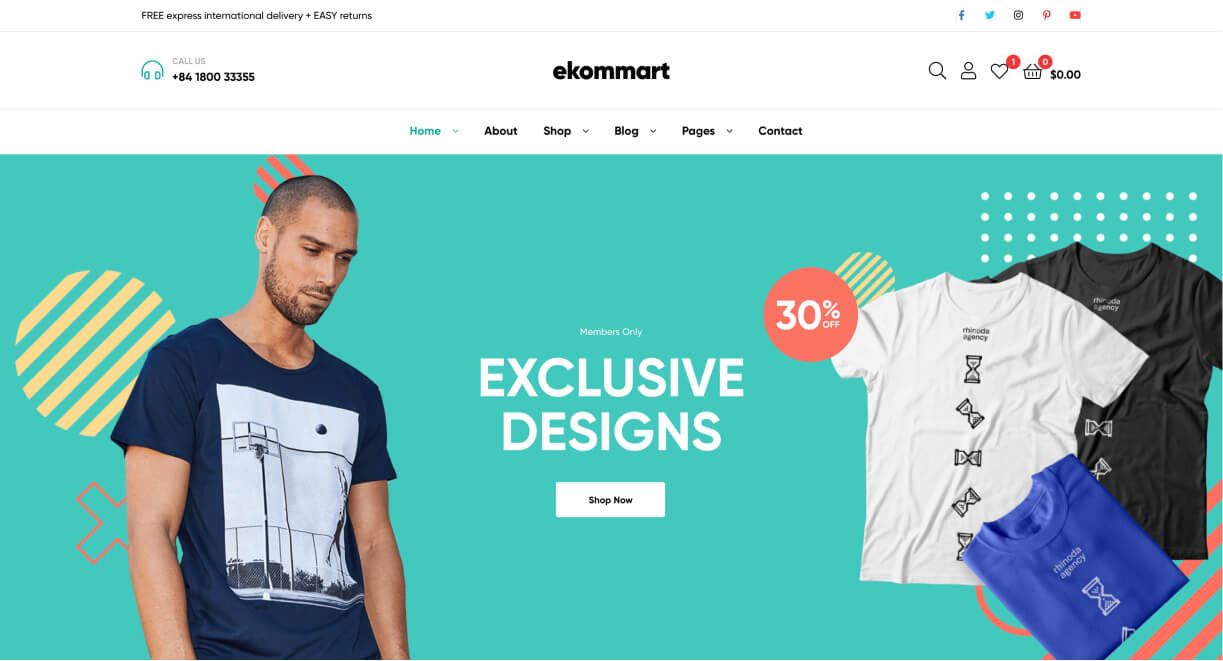
Task: Expand the Home menu chevron
Action: click(455, 131)
